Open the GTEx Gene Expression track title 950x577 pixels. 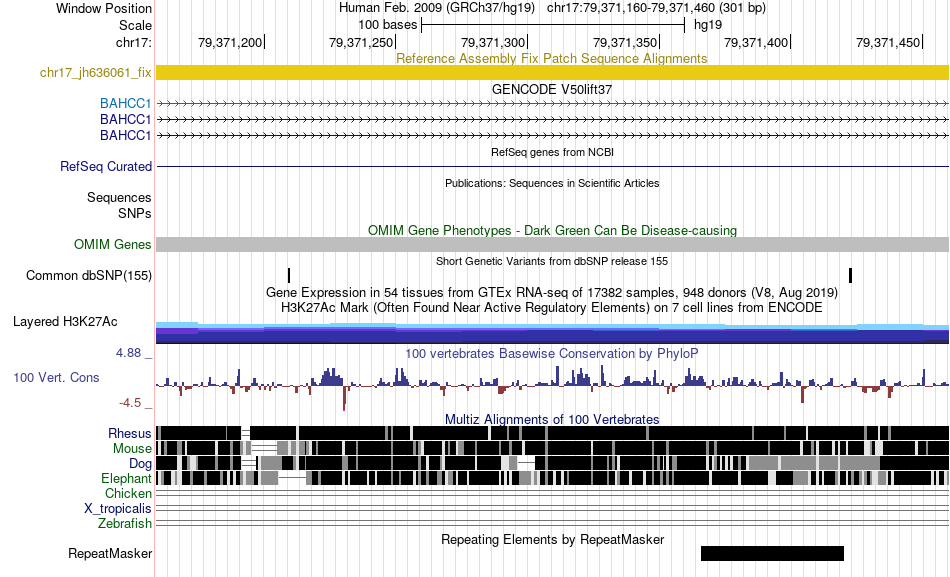click(552, 293)
